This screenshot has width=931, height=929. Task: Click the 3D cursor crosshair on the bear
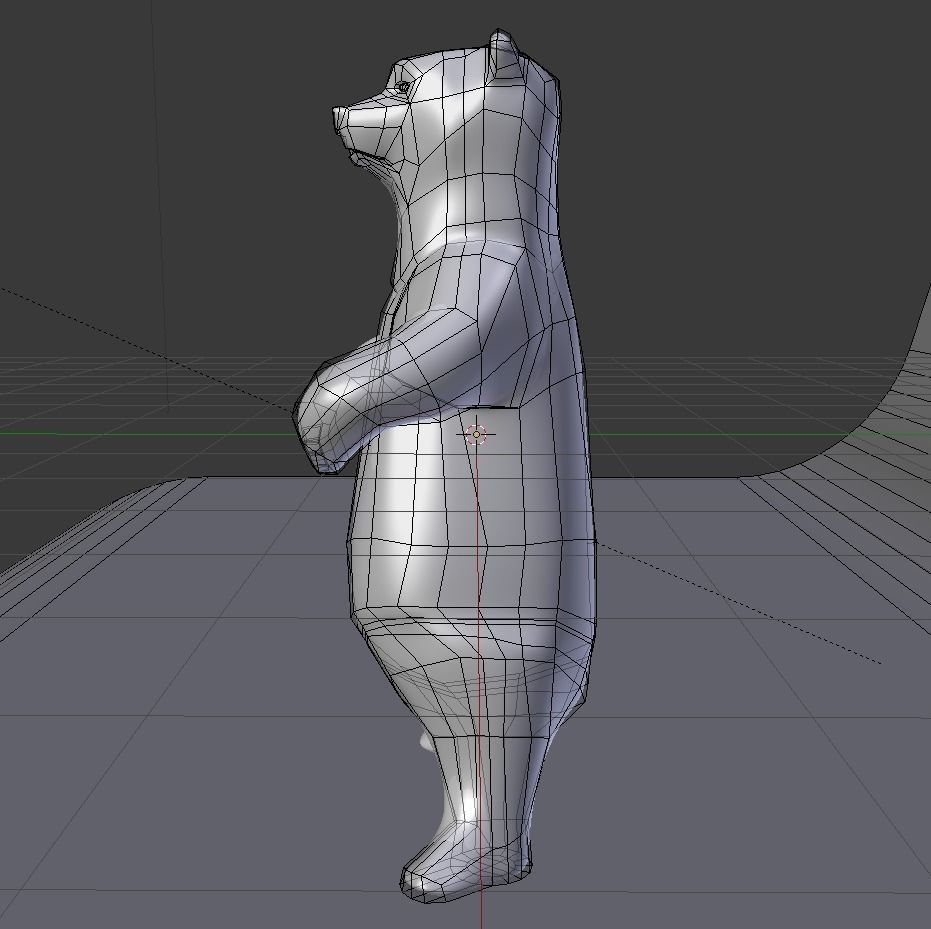pyautogui.click(x=476, y=435)
